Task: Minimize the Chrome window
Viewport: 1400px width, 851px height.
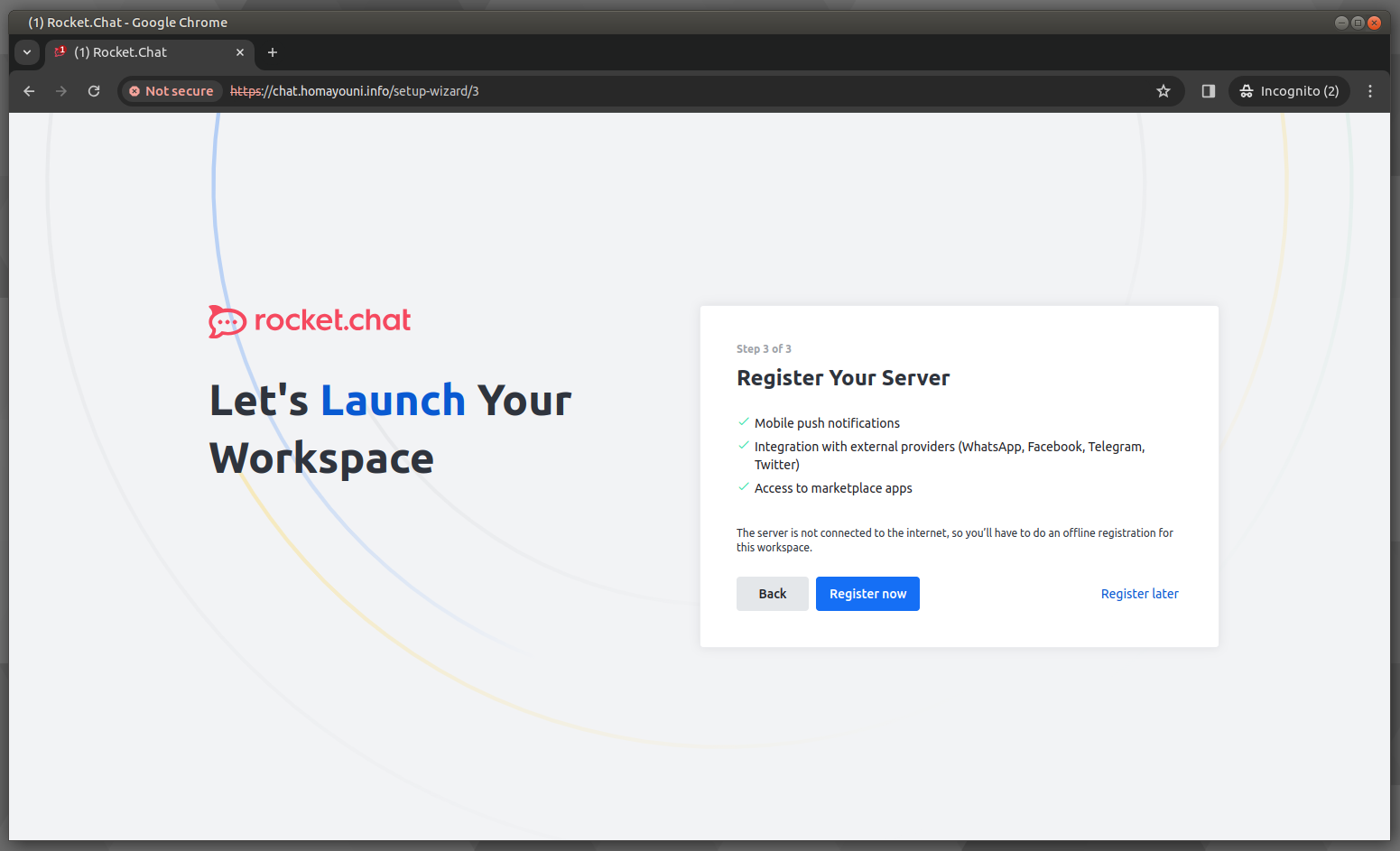Action: point(1341,23)
